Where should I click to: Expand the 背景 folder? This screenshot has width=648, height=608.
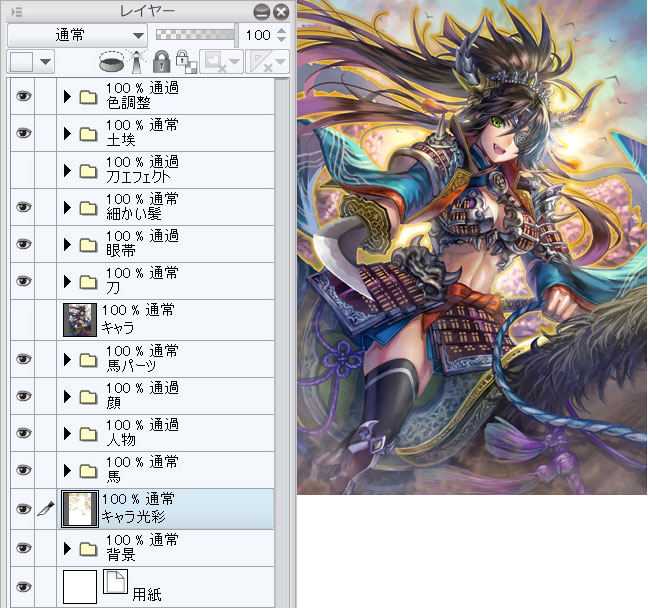67,548
